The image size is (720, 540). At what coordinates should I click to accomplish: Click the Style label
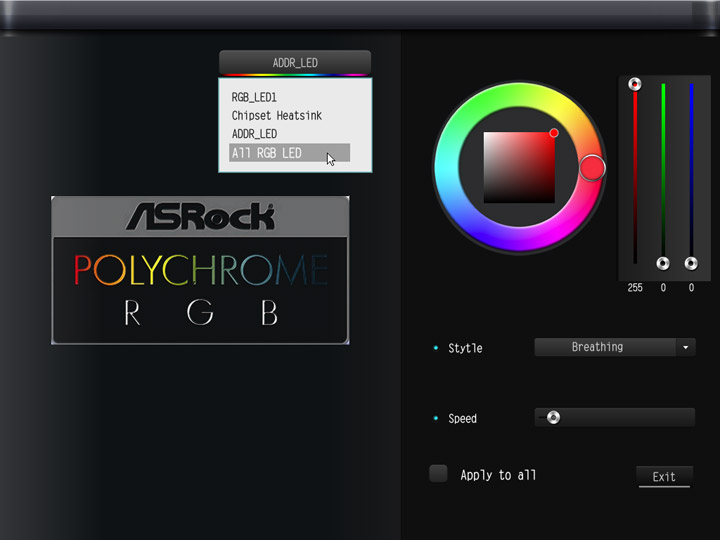[465, 348]
